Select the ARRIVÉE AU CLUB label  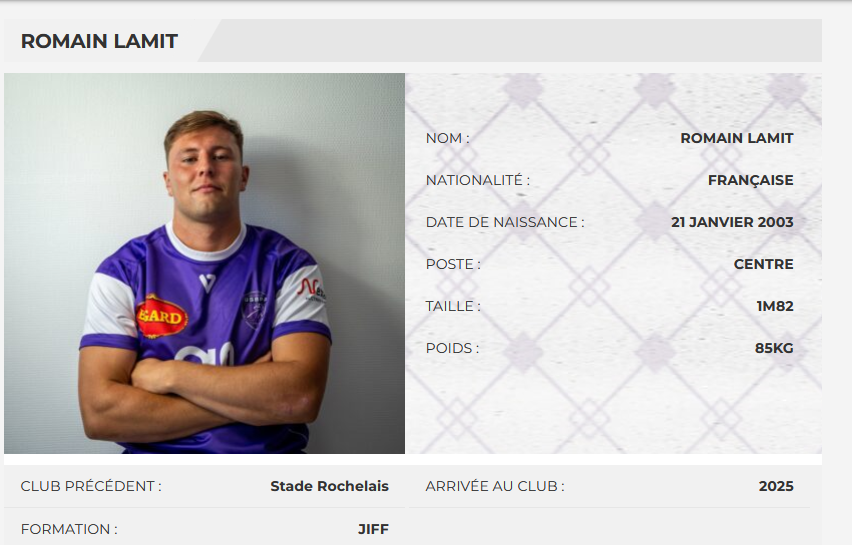coord(494,486)
